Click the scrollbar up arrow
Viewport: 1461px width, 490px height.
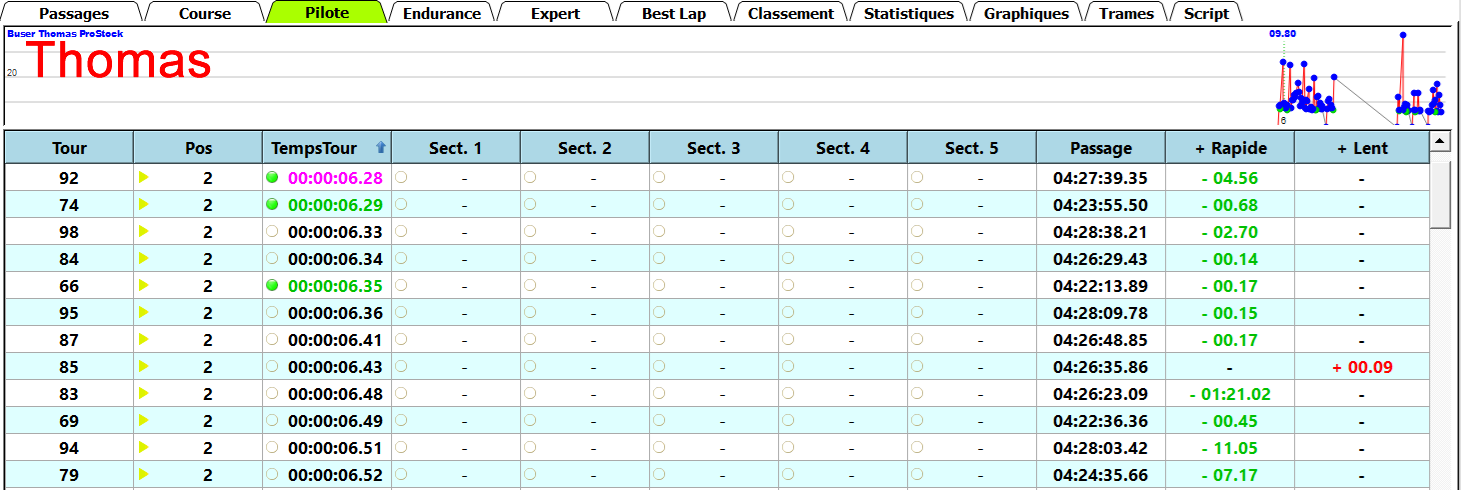coord(1440,141)
